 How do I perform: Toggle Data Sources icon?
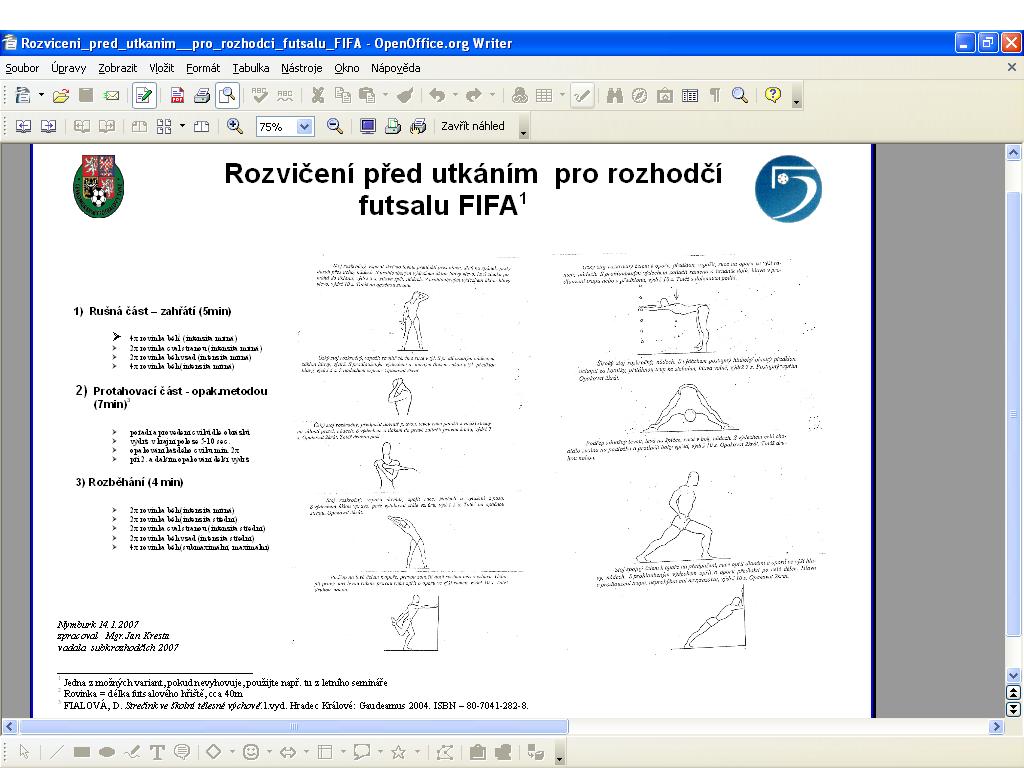690,96
